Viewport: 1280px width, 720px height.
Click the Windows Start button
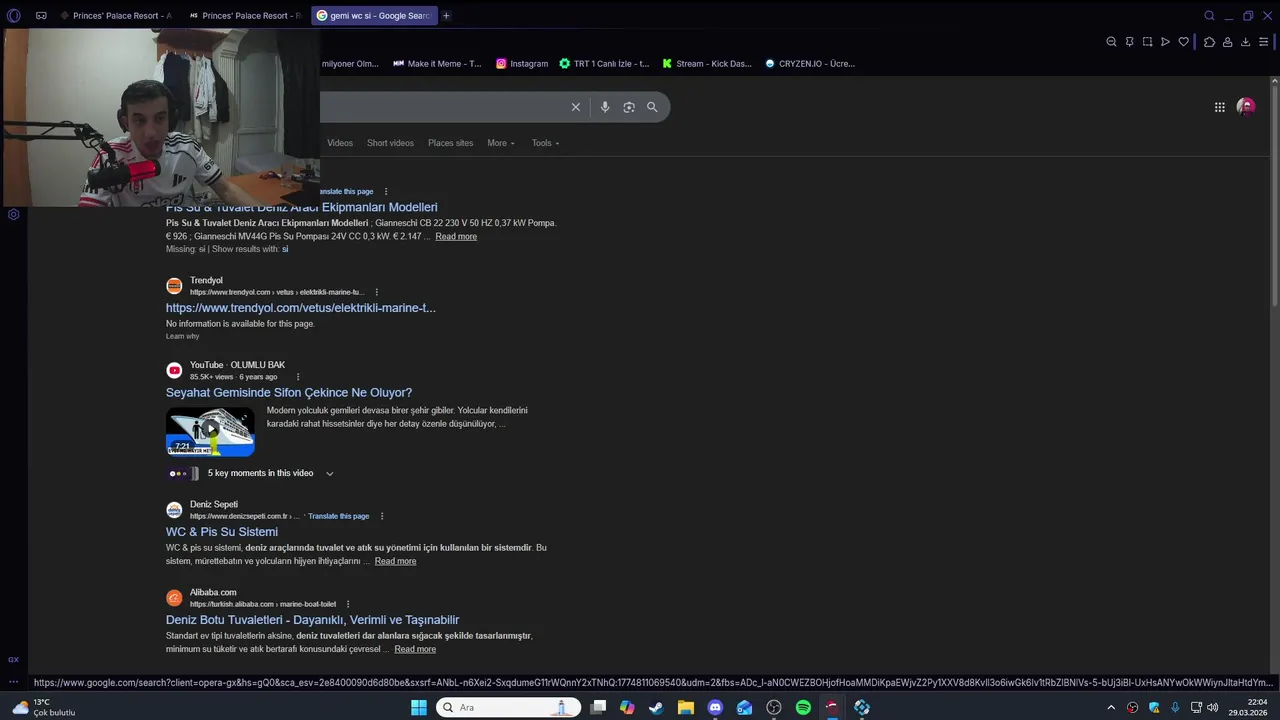click(419, 707)
